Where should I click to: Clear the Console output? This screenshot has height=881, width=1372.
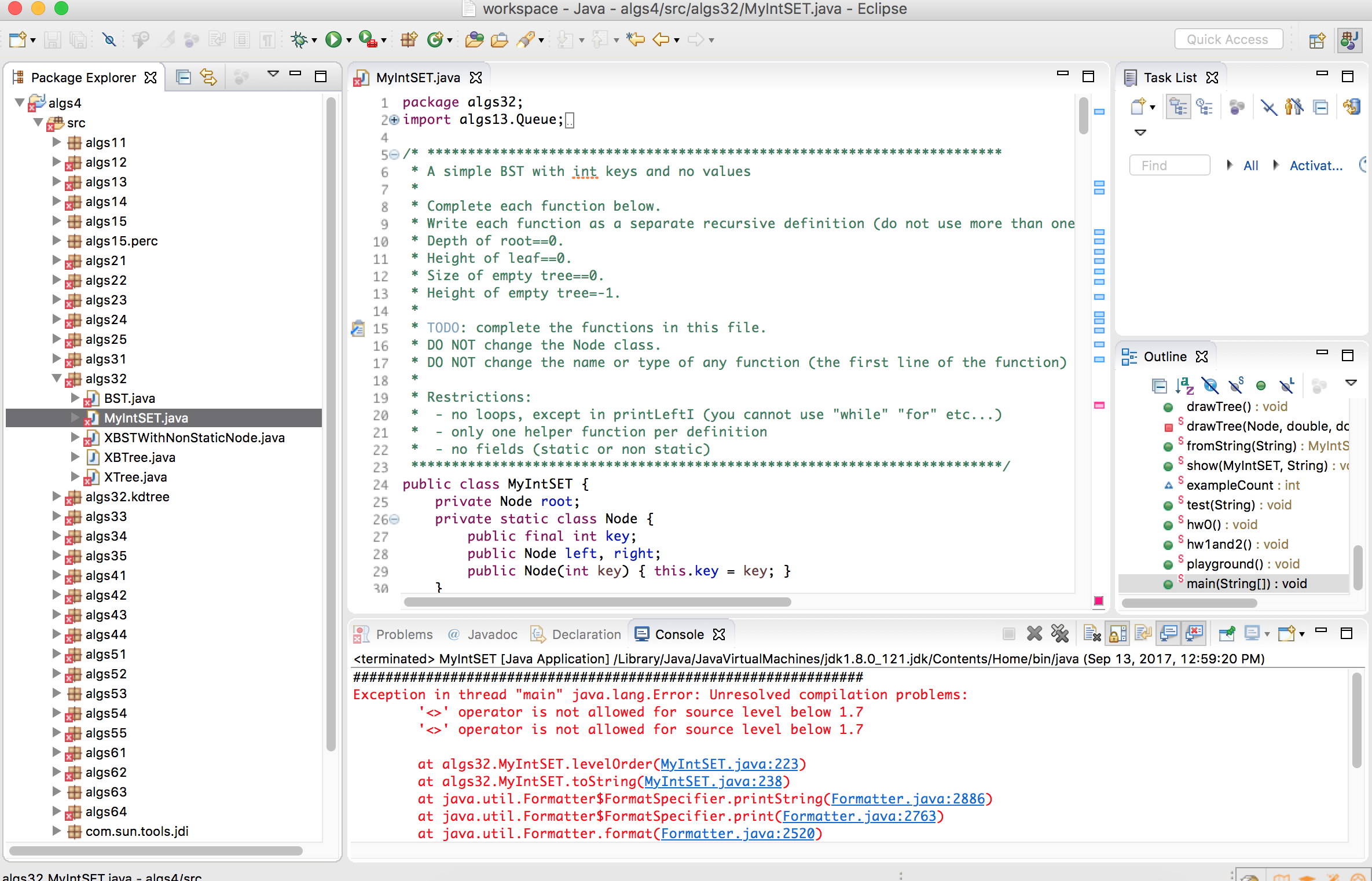1093,633
